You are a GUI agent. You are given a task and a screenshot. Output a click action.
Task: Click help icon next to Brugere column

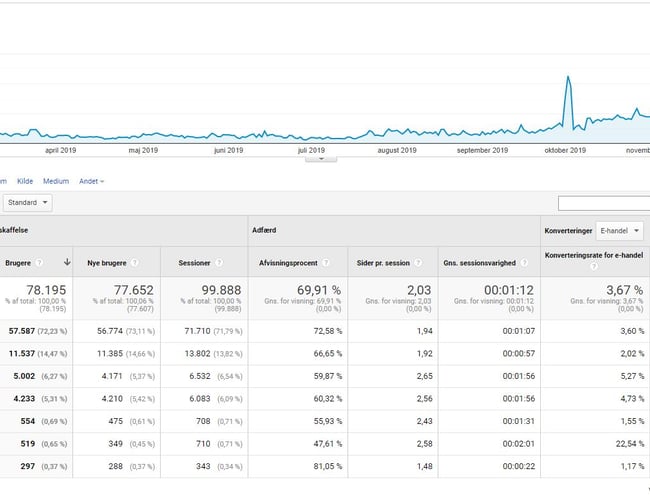(39, 263)
